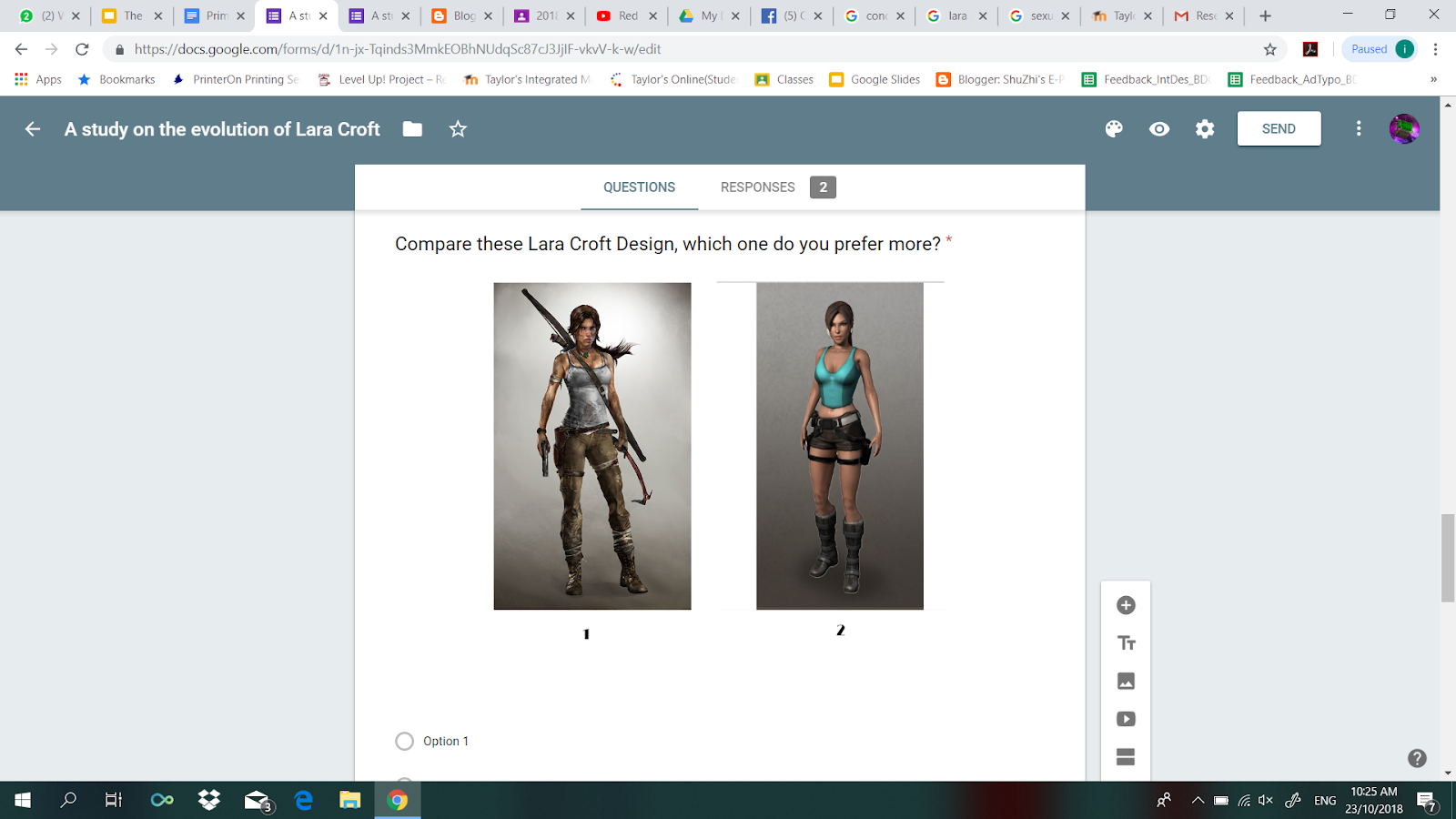Screen dimensions: 1456x819
Task: Close the Blog browser tab
Action: point(489,15)
